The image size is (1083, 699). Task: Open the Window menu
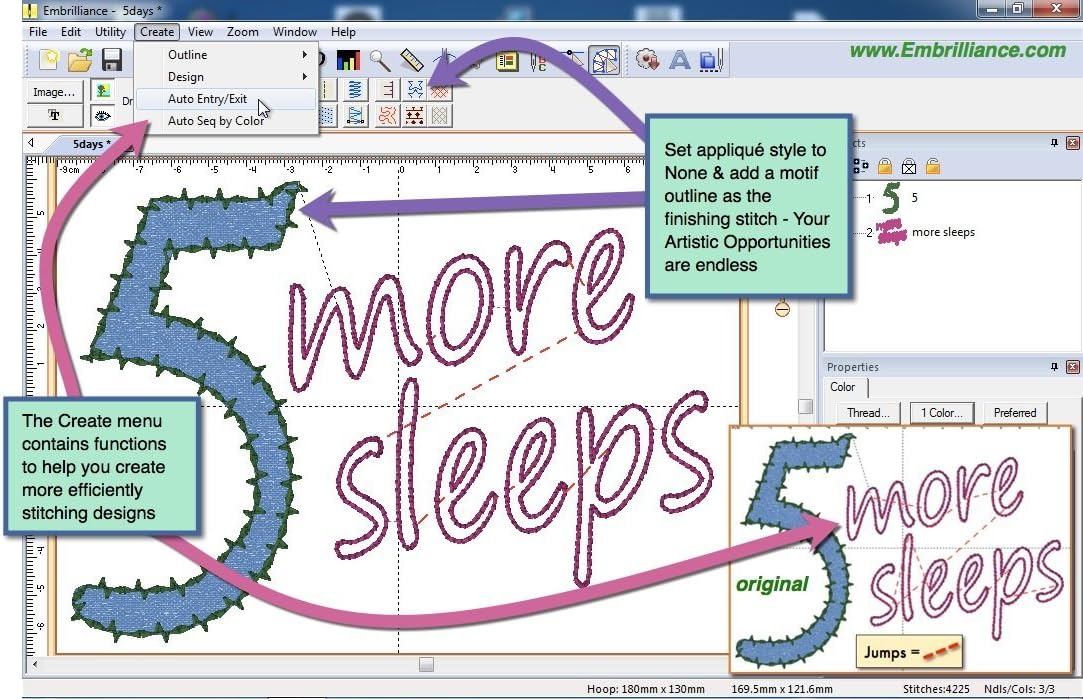[x=295, y=32]
